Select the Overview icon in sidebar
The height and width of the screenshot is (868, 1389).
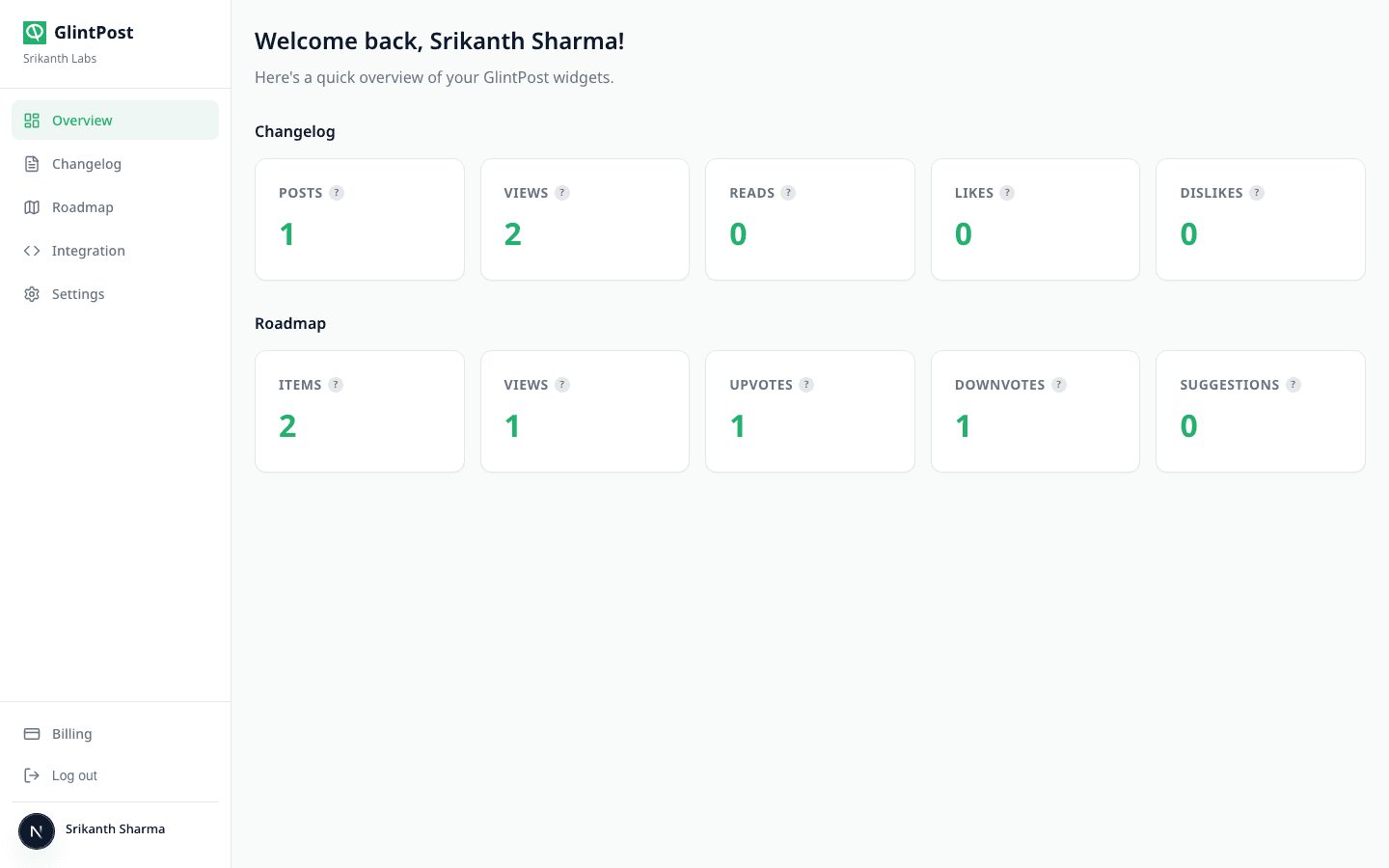coord(32,120)
